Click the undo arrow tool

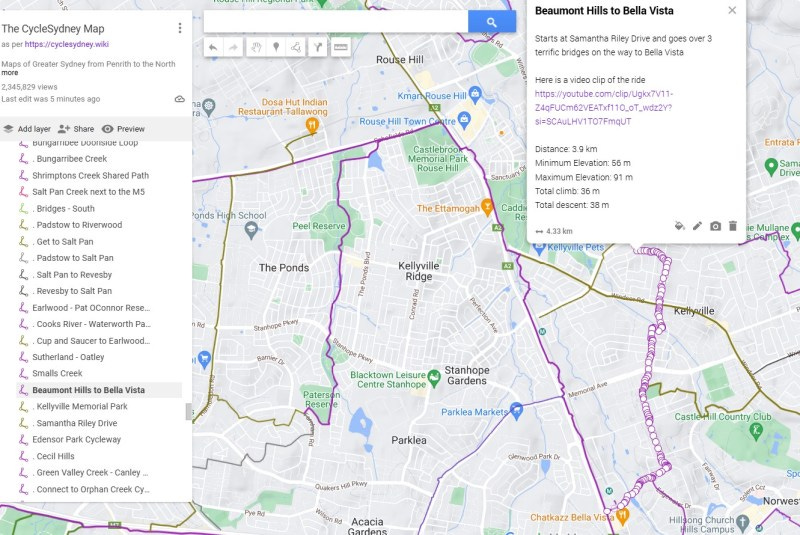pos(213,47)
